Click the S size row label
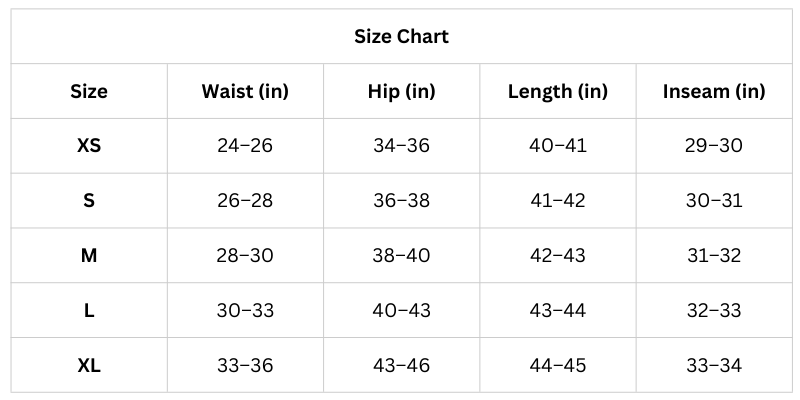Viewport: 800px width, 400px height. [x=89, y=201]
